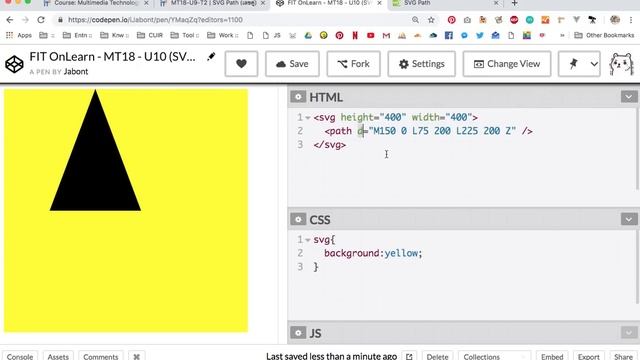This screenshot has width=640, height=360.
Task: Open the Twitter bookmark icon
Action: click(480, 36)
